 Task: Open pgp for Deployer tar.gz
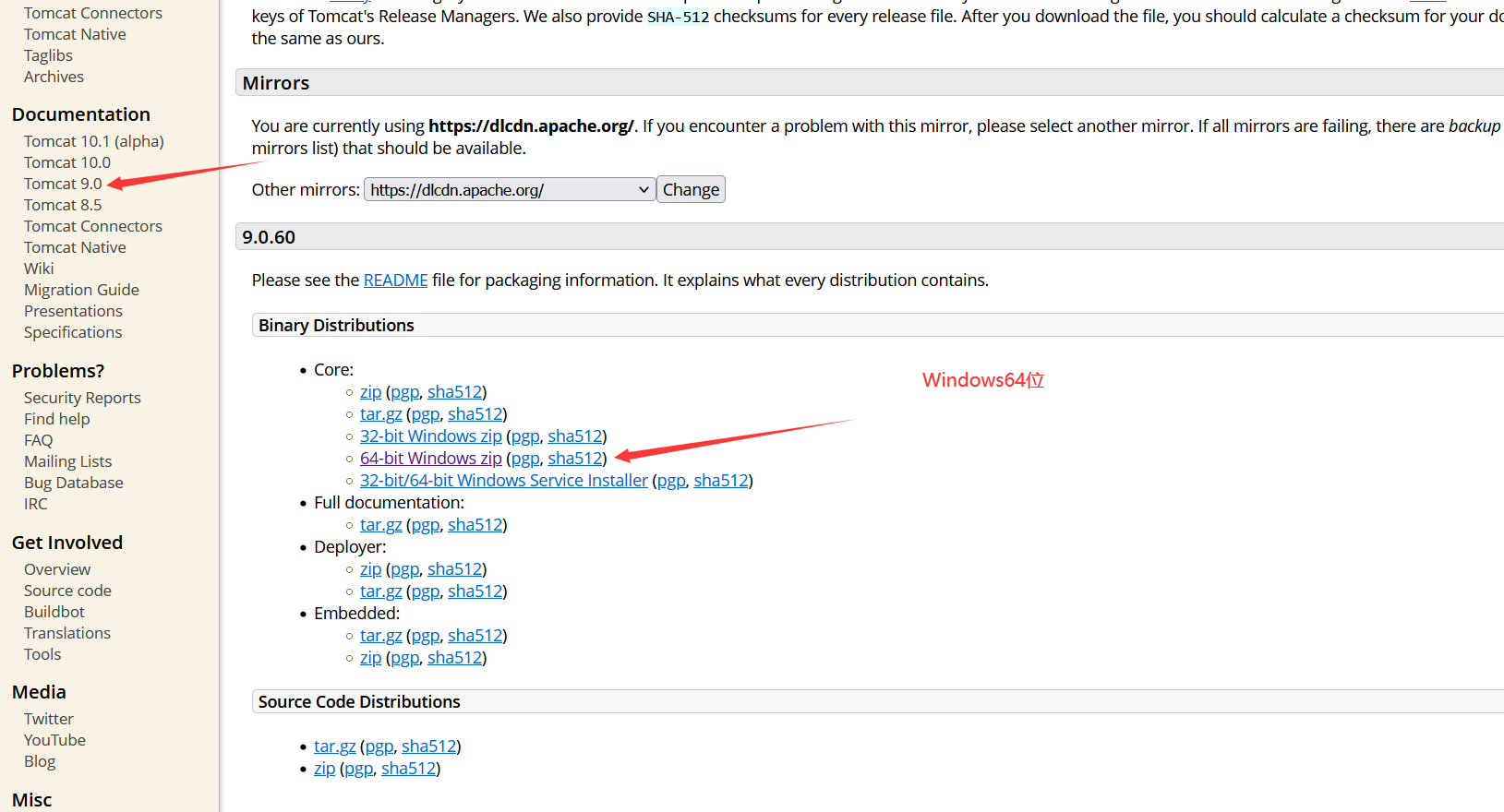point(425,591)
